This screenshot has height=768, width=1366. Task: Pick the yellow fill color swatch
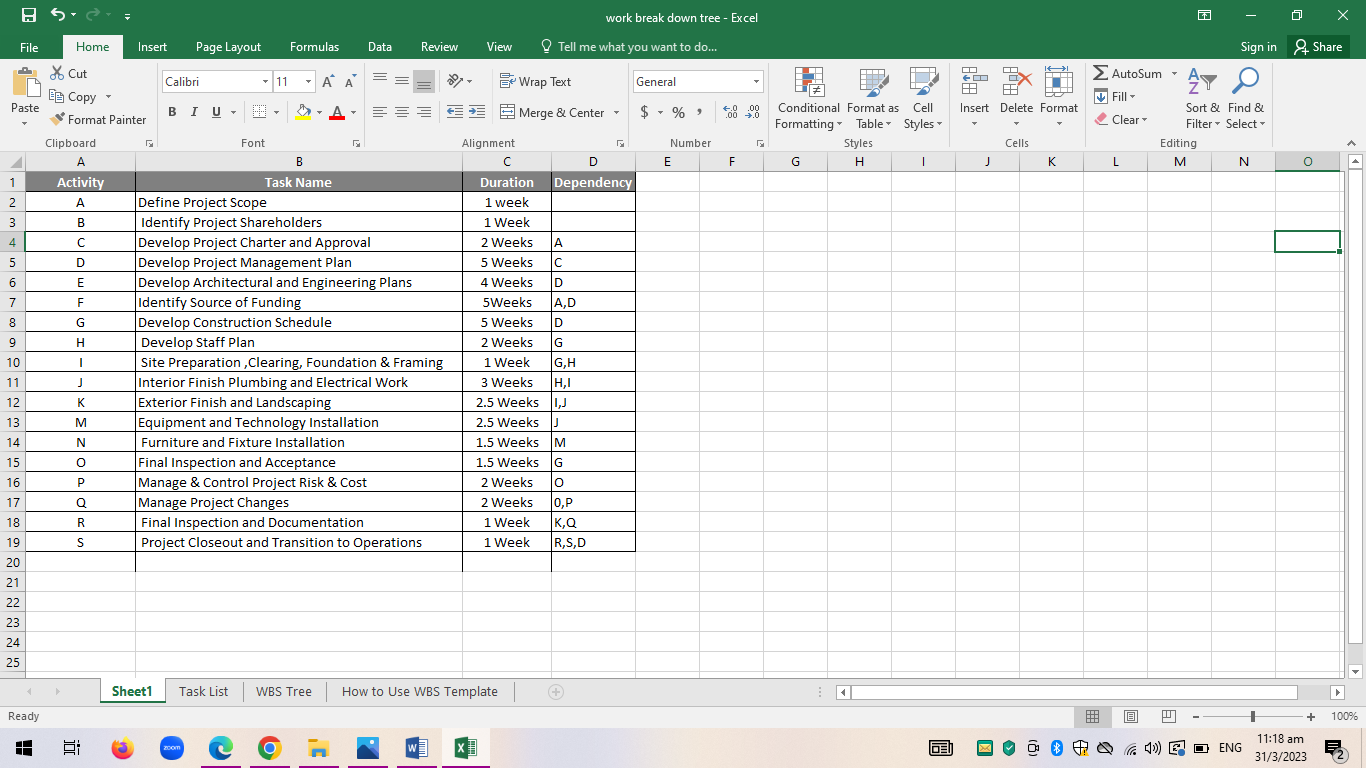[x=304, y=112]
